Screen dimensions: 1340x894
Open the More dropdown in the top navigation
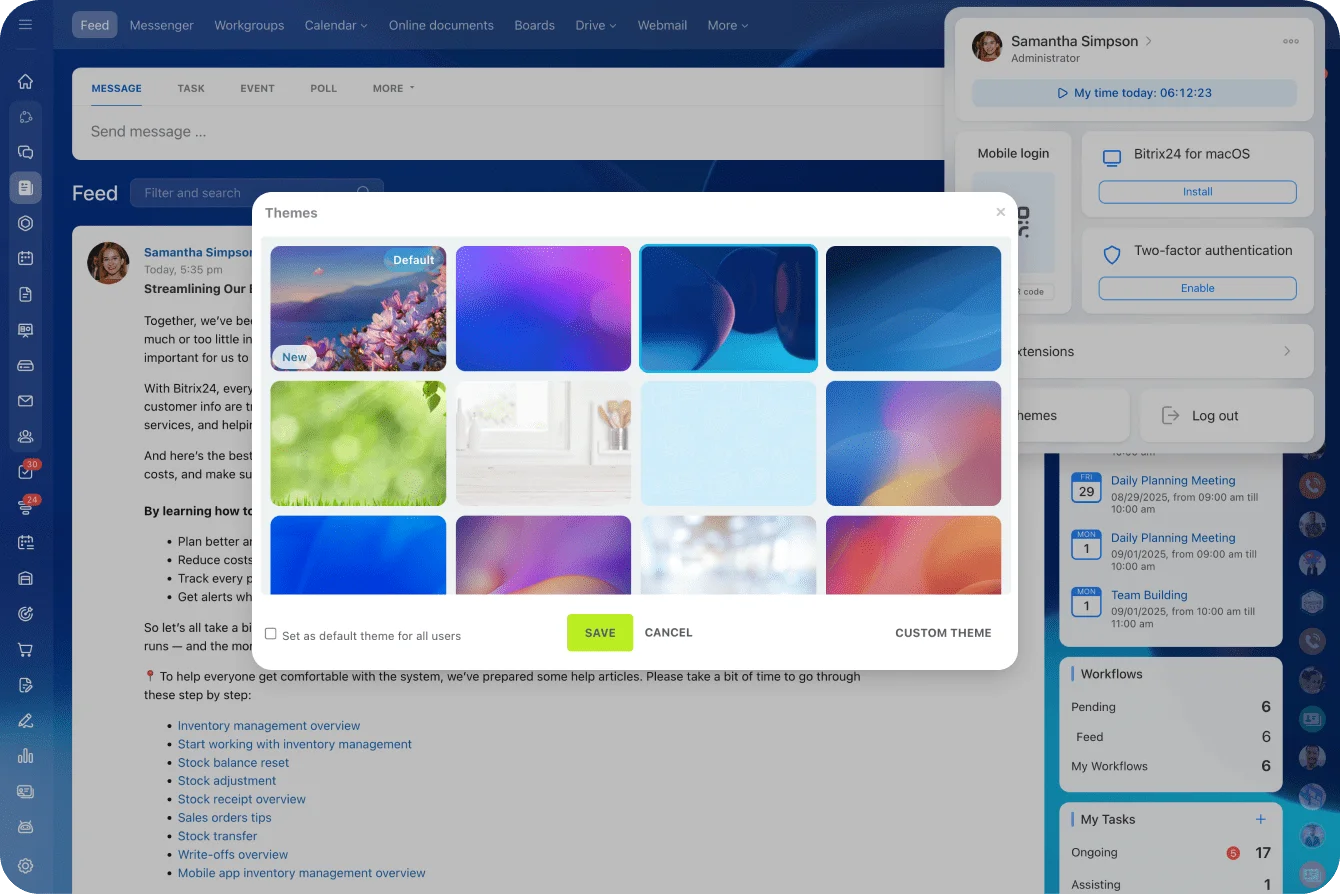(x=727, y=25)
